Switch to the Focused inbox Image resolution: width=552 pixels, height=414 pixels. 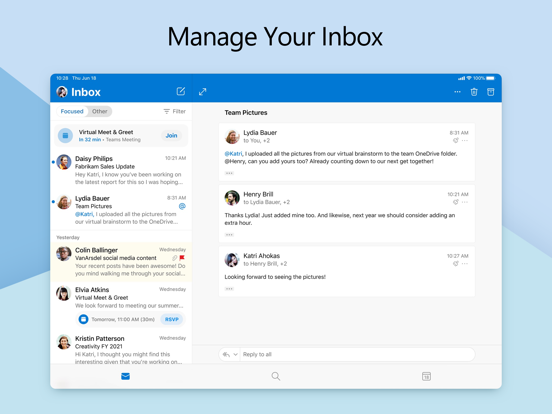coord(72,111)
